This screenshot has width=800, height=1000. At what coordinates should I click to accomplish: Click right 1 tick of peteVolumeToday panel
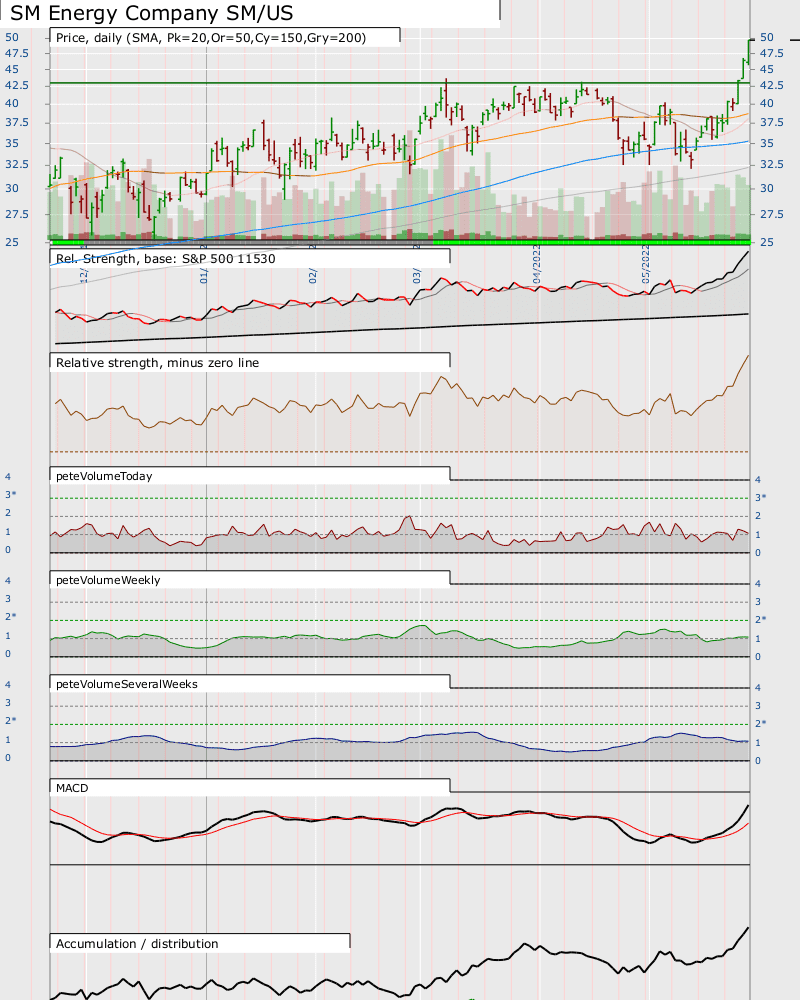click(758, 534)
